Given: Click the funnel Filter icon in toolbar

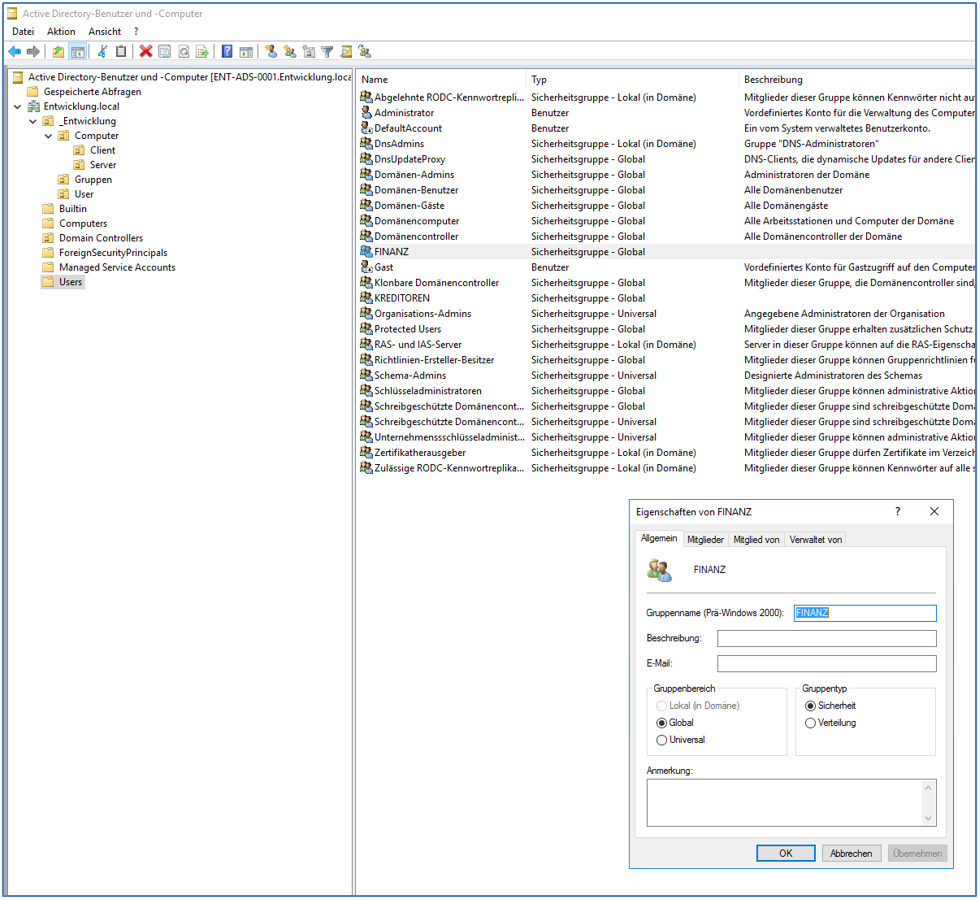Looking at the screenshot, I should tap(327, 52).
